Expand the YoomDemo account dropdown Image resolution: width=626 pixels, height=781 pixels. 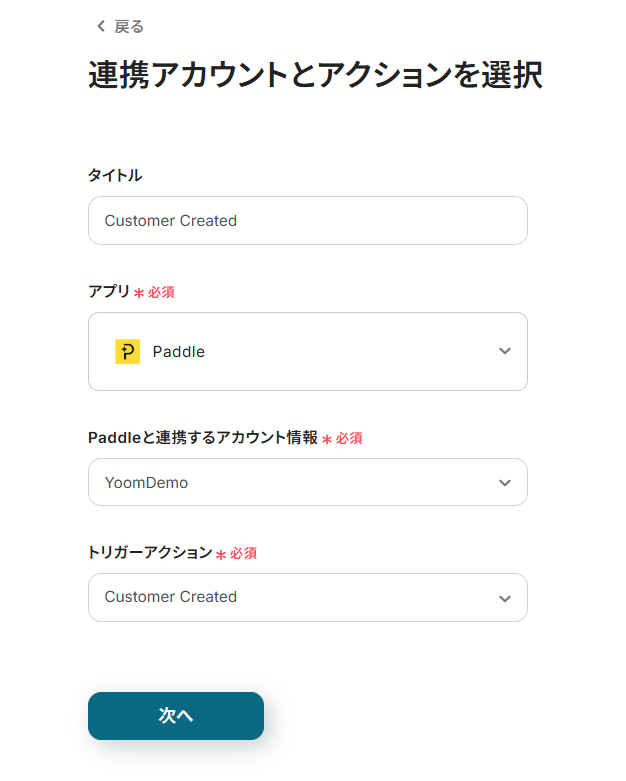click(x=307, y=483)
